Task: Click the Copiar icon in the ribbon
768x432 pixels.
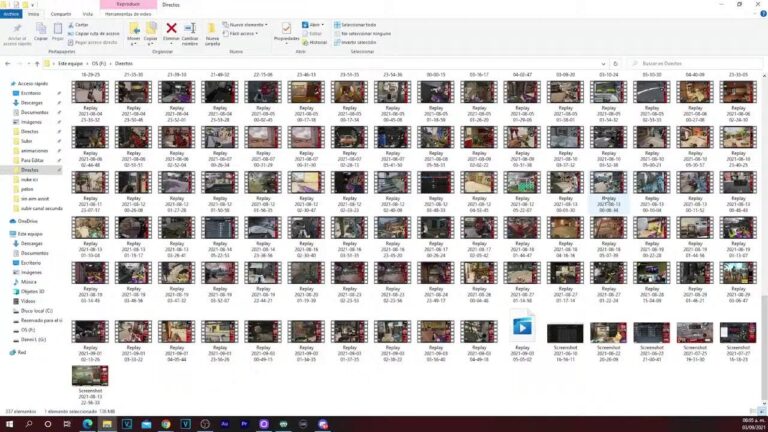Action: tap(41, 28)
